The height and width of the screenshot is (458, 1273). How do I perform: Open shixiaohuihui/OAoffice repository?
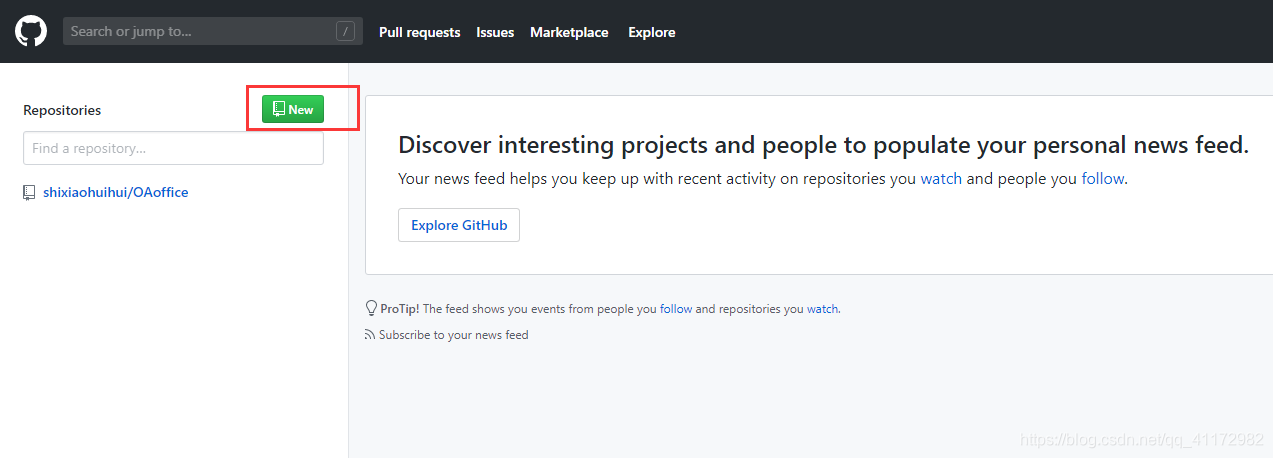(116, 192)
